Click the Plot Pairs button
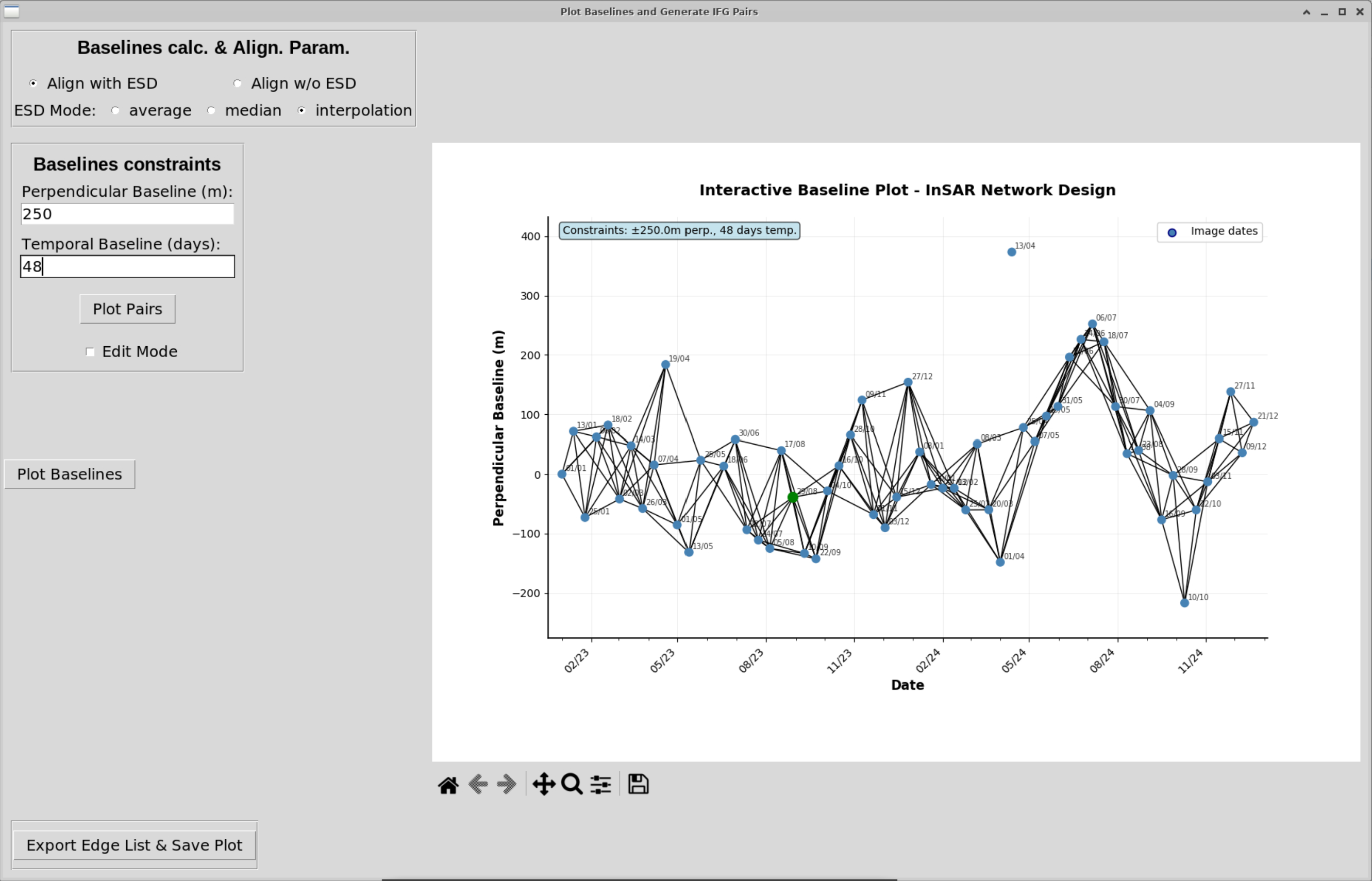The height and width of the screenshot is (881, 1372). pyautogui.click(x=128, y=309)
